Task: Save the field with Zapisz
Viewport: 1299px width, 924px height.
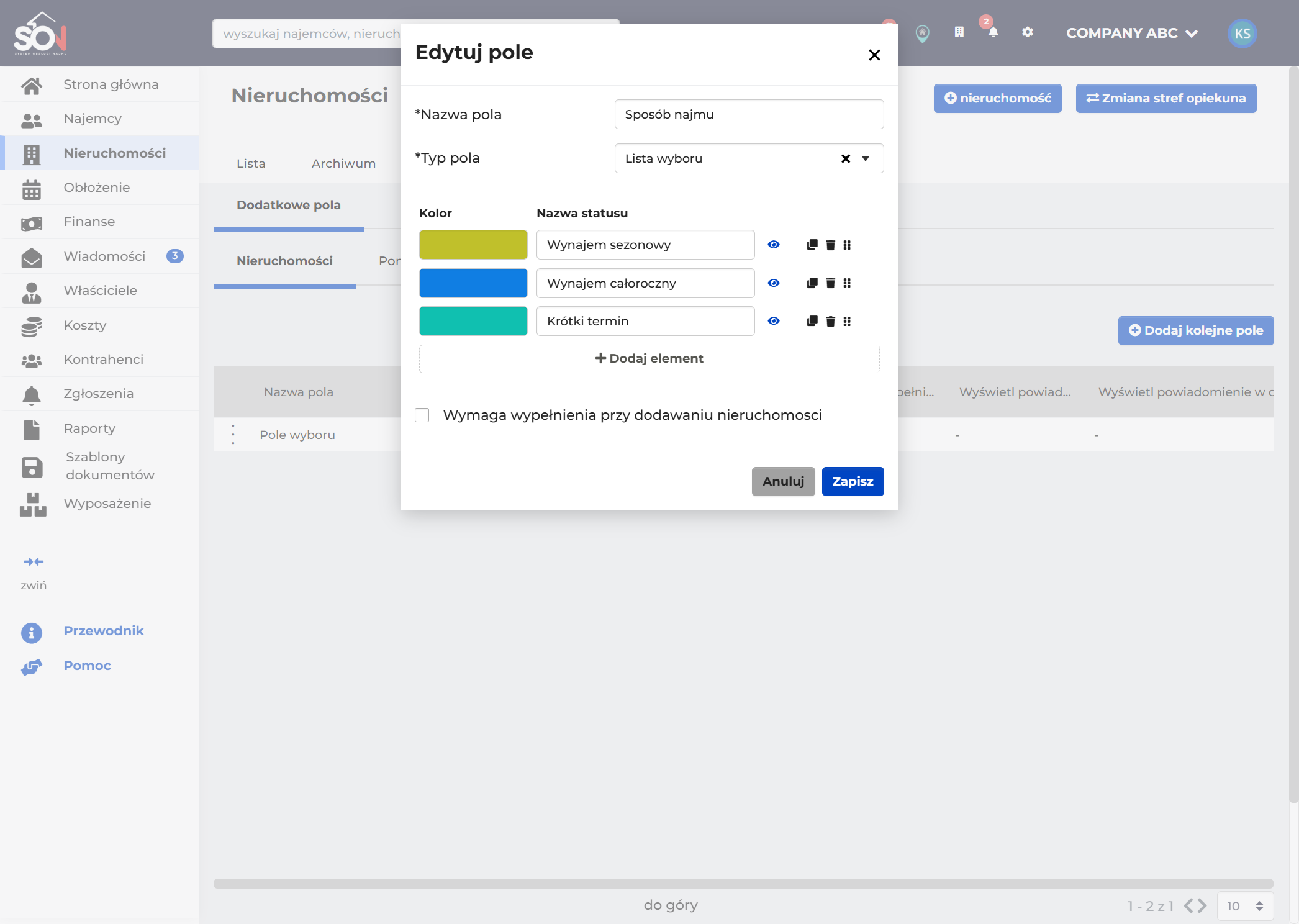Action: coord(853,481)
